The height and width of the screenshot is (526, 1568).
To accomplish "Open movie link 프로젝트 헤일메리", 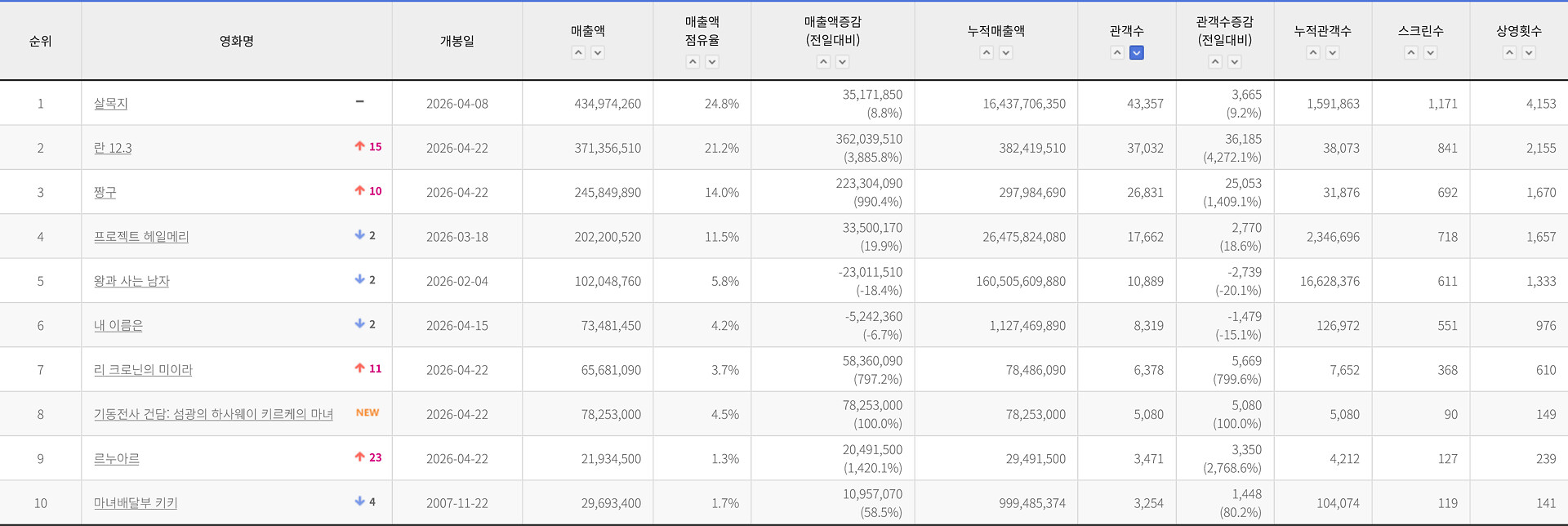I will coord(141,237).
